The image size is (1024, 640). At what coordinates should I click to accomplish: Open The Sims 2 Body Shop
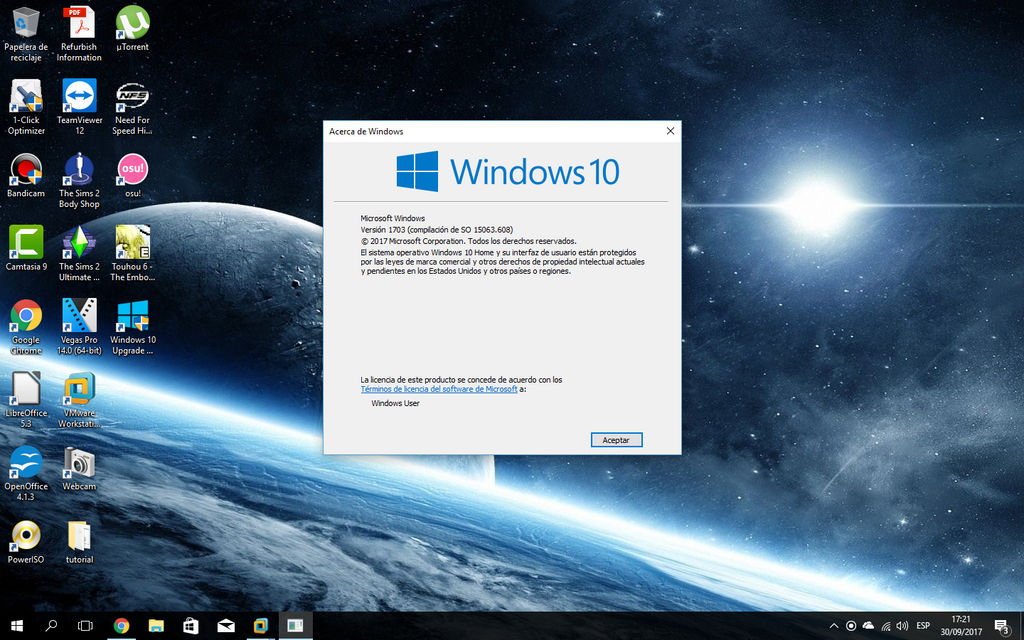coord(79,168)
